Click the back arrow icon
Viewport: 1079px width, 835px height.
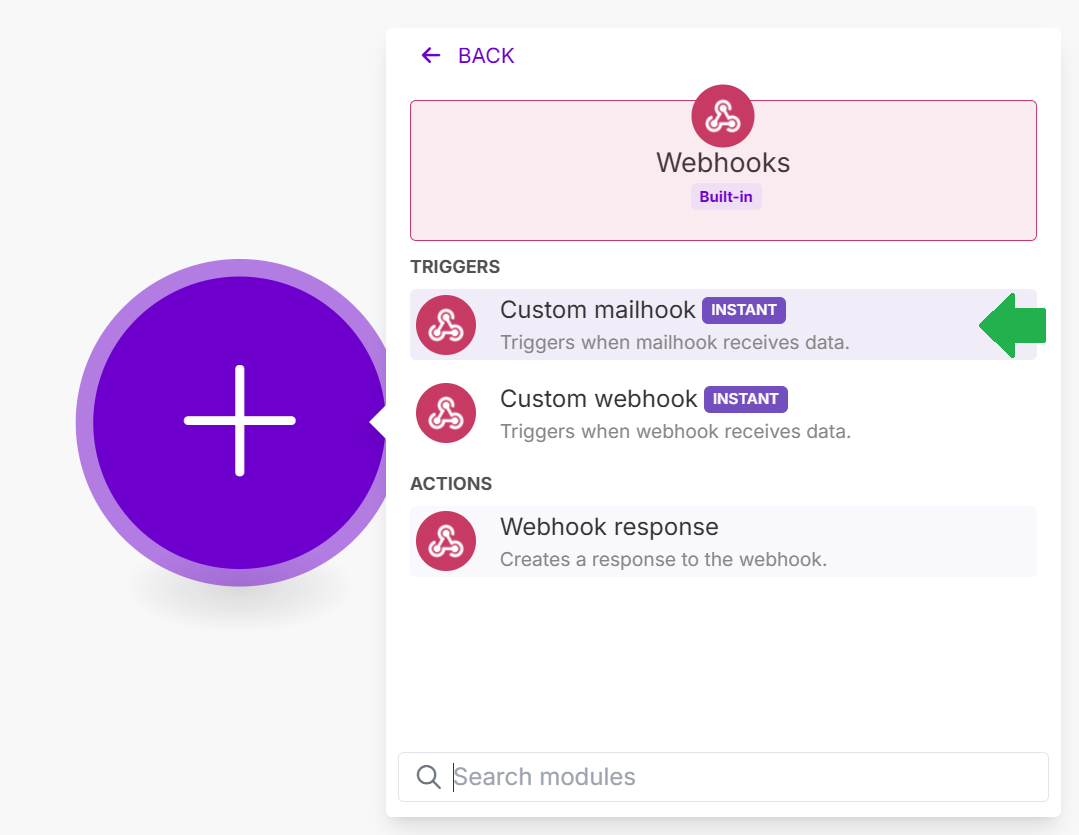click(431, 55)
